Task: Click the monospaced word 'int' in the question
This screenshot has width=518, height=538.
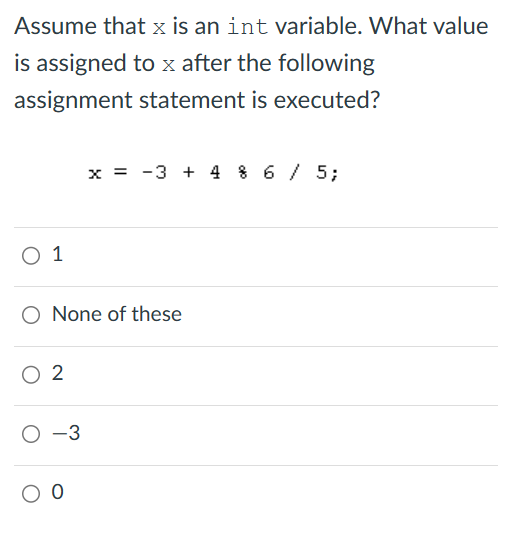Action: (x=247, y=26)
